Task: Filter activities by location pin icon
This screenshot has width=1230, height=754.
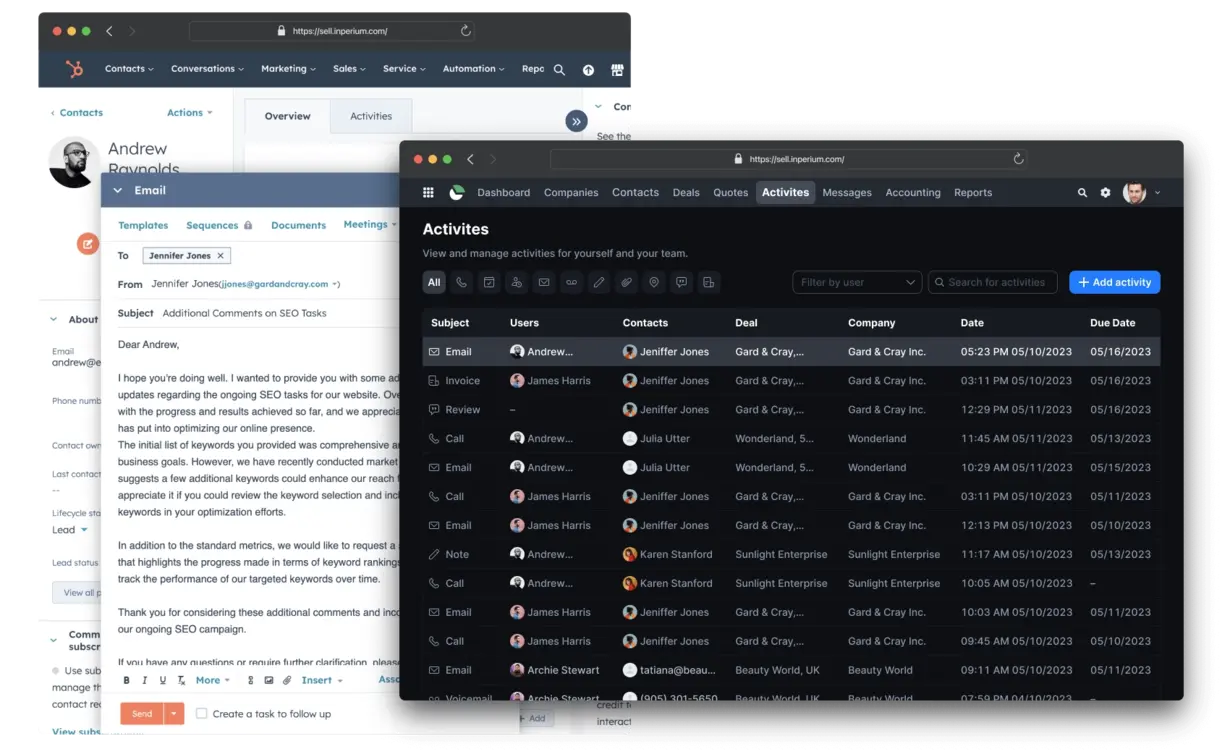Action: click(654, 283)
